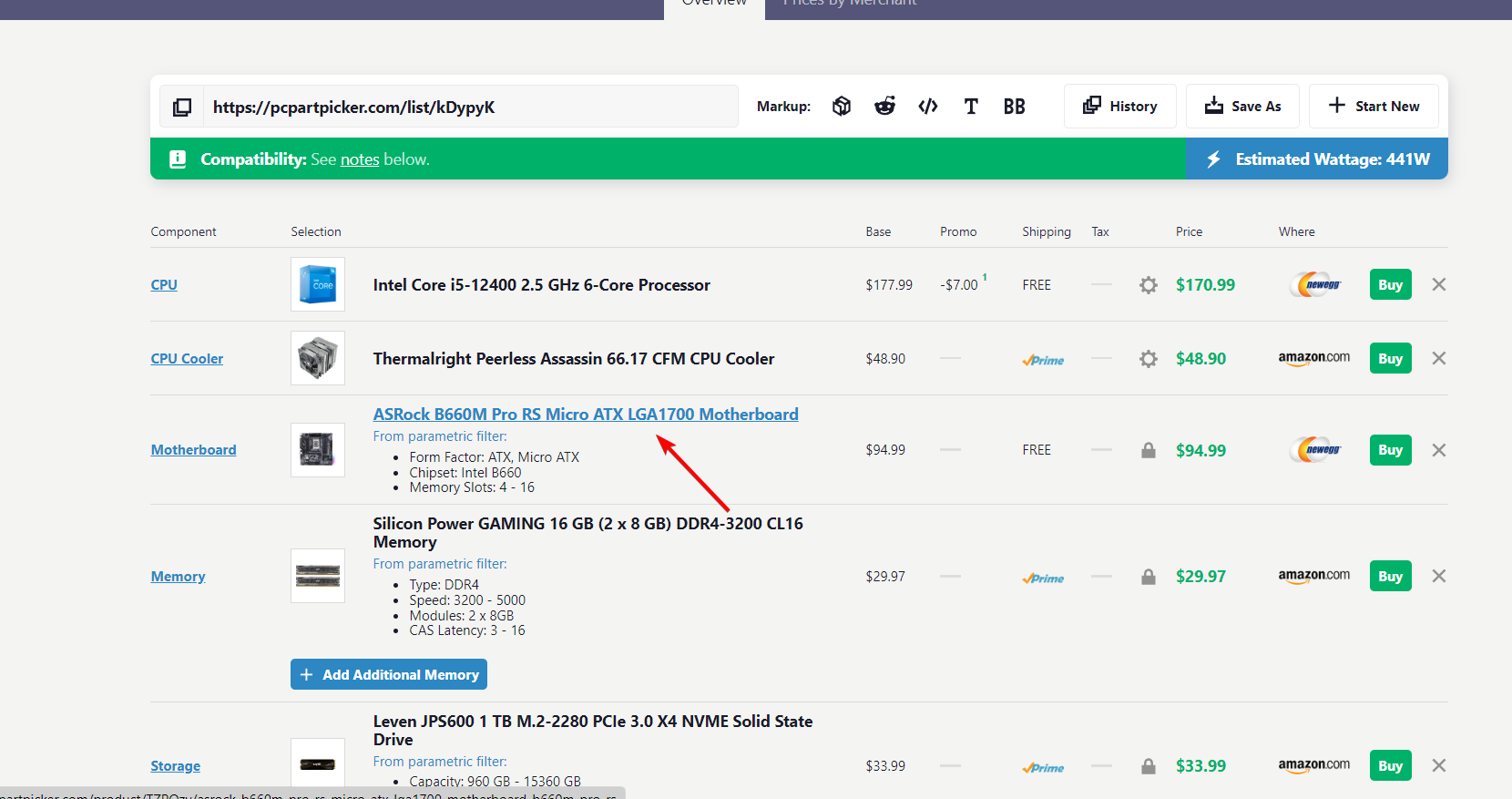The image size is (1512, 799).
Task: Open the gear settings for the Intel Core i5-12400
Action: pos(1149,285)
